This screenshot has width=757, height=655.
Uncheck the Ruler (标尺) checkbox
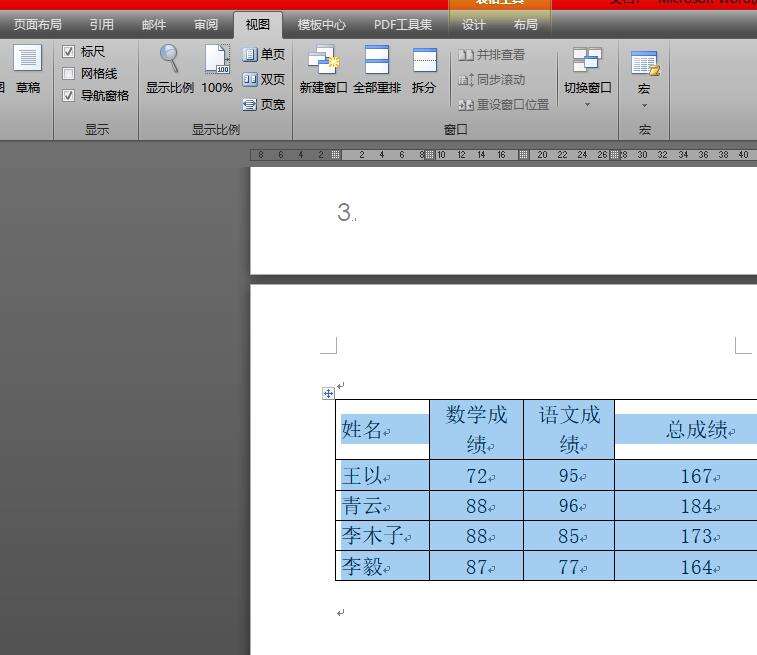(x=68, y=51)
